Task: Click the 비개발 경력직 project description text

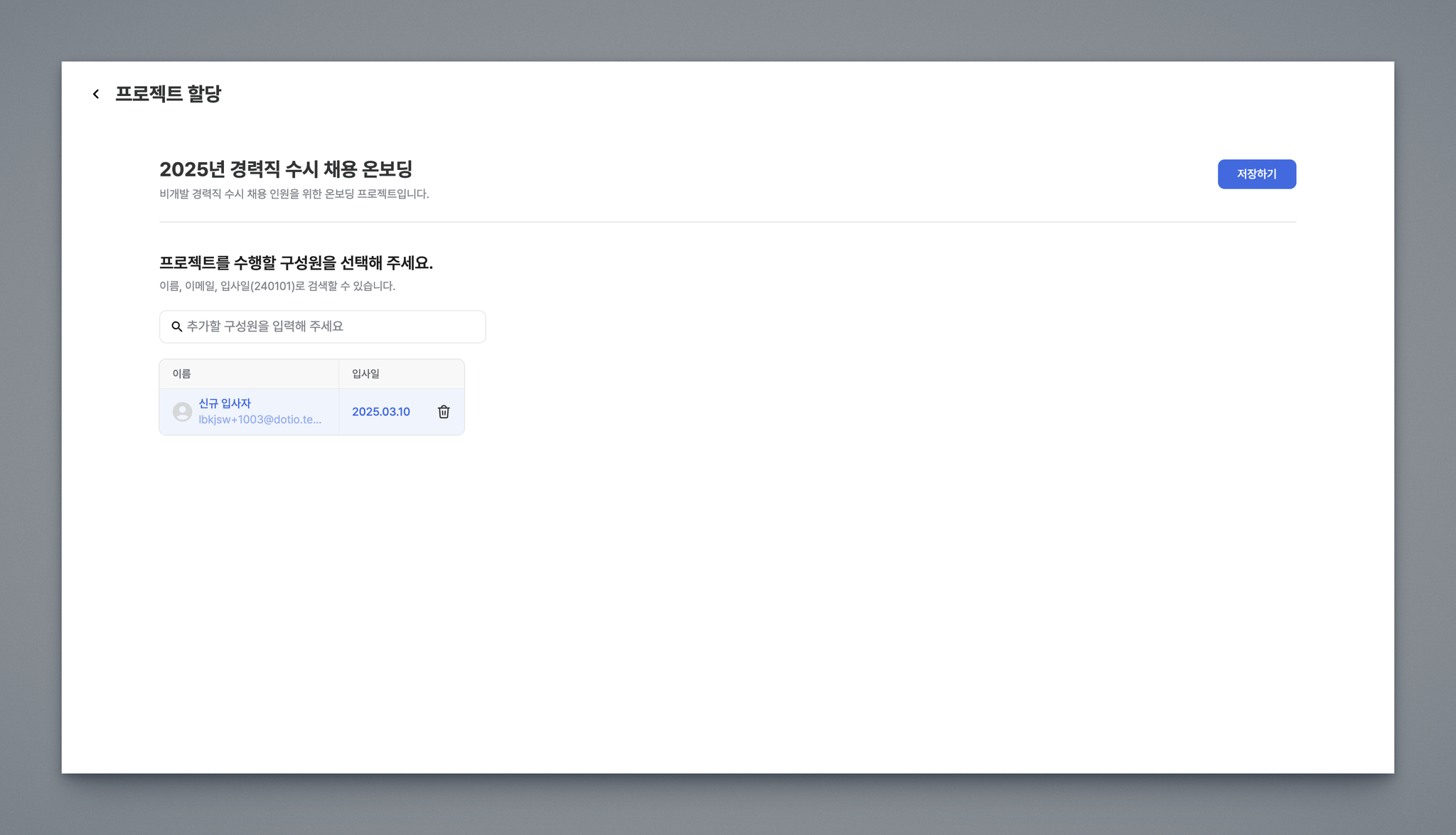Action: coord(294,194)
